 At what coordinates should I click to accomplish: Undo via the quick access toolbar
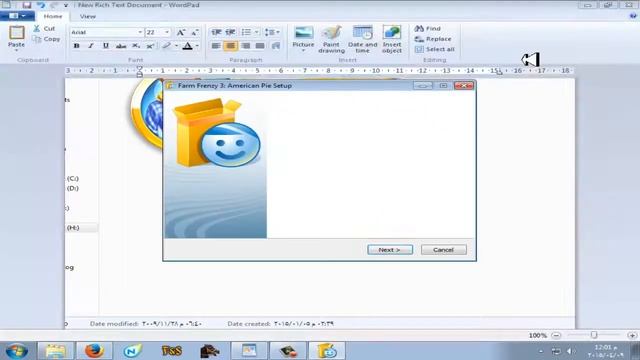point(40,5)
